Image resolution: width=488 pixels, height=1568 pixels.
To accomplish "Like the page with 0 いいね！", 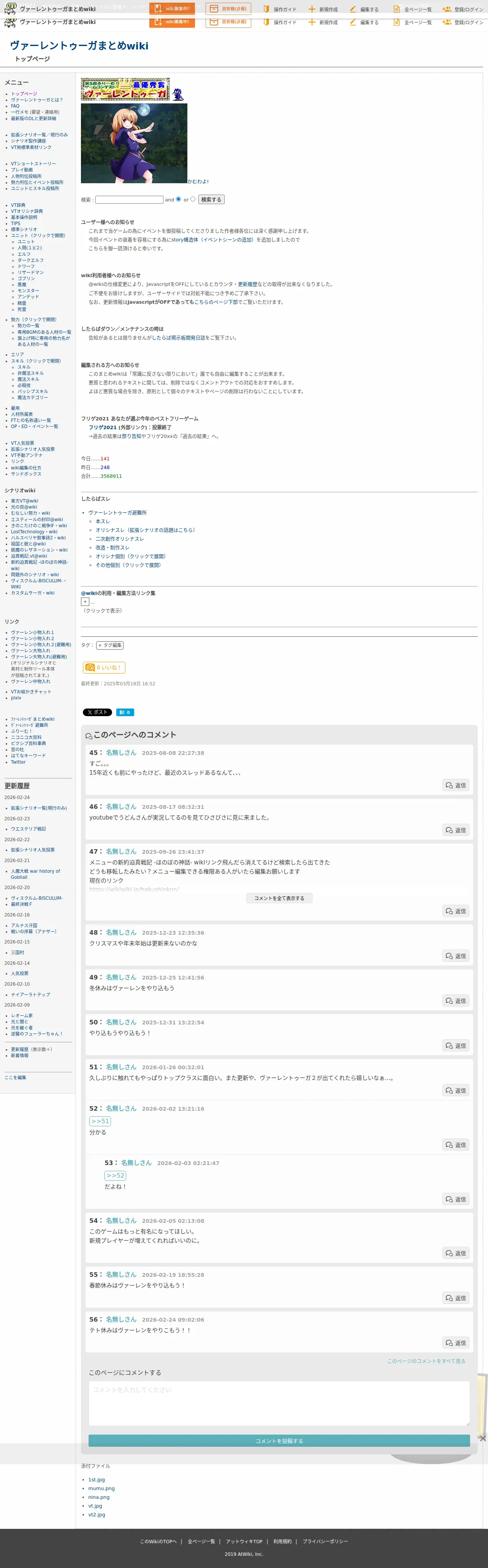I will click(x=104, y=668).
